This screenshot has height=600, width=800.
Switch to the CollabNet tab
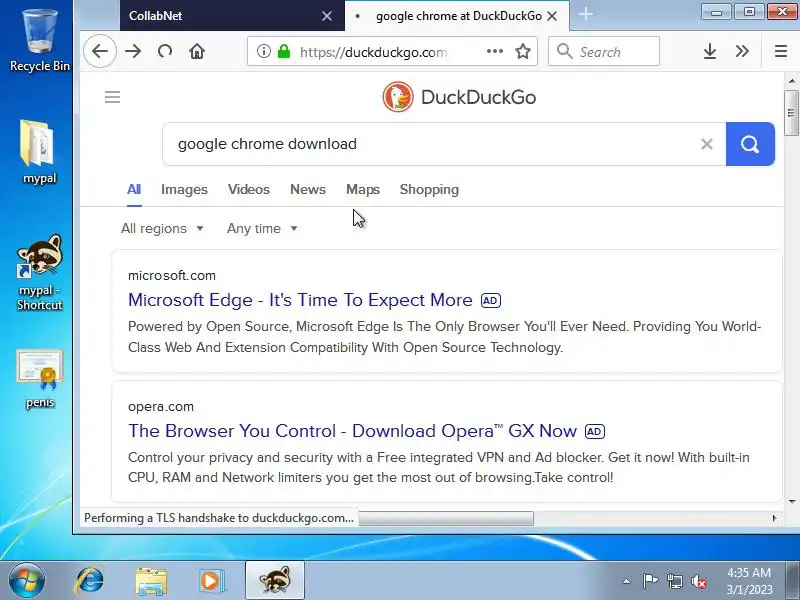pyautogui.click(x=232, y=16)
